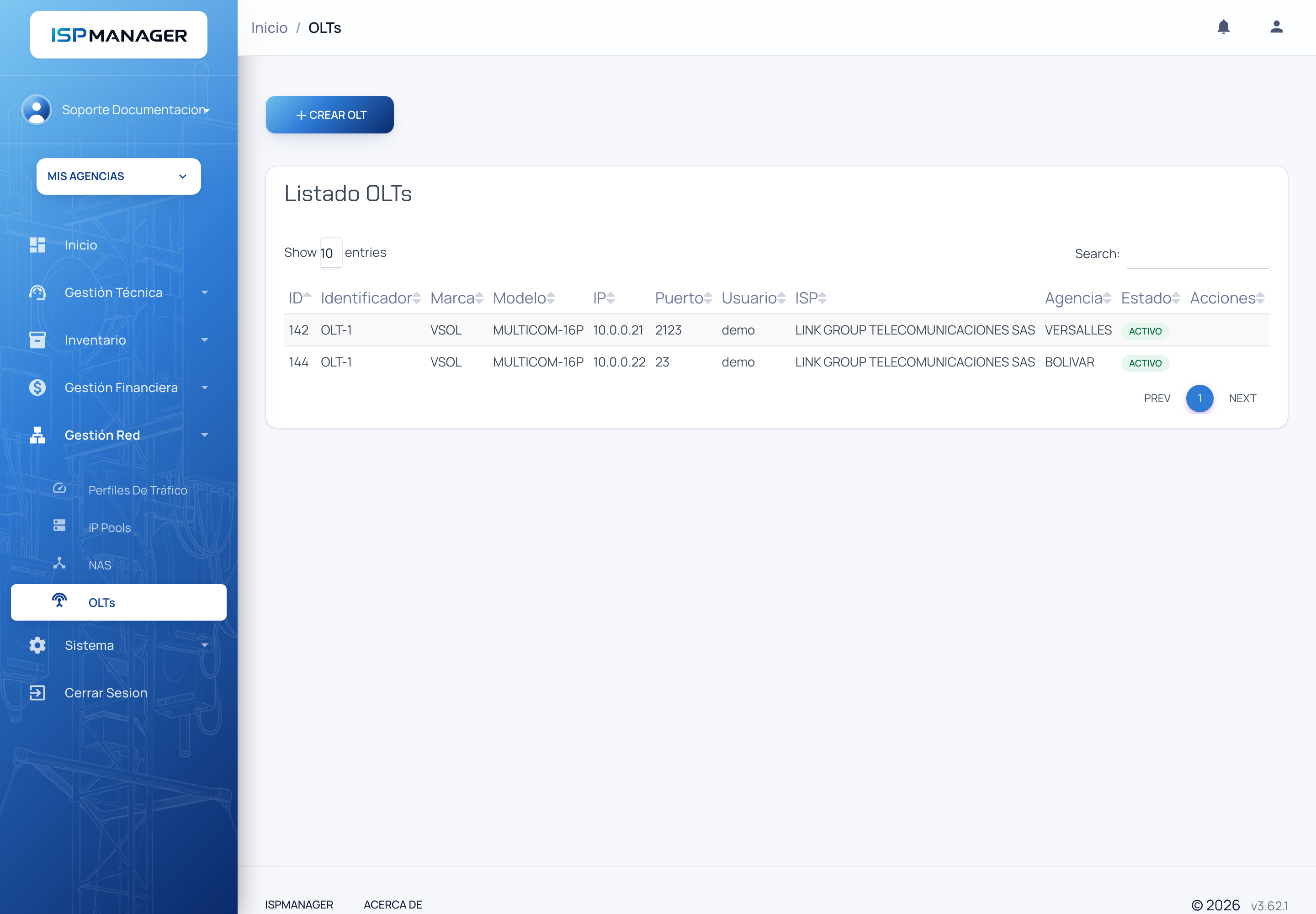Click the NEXT pagination button
1316x914 pixels.
pyautogui.click(x=1242, y=399)
